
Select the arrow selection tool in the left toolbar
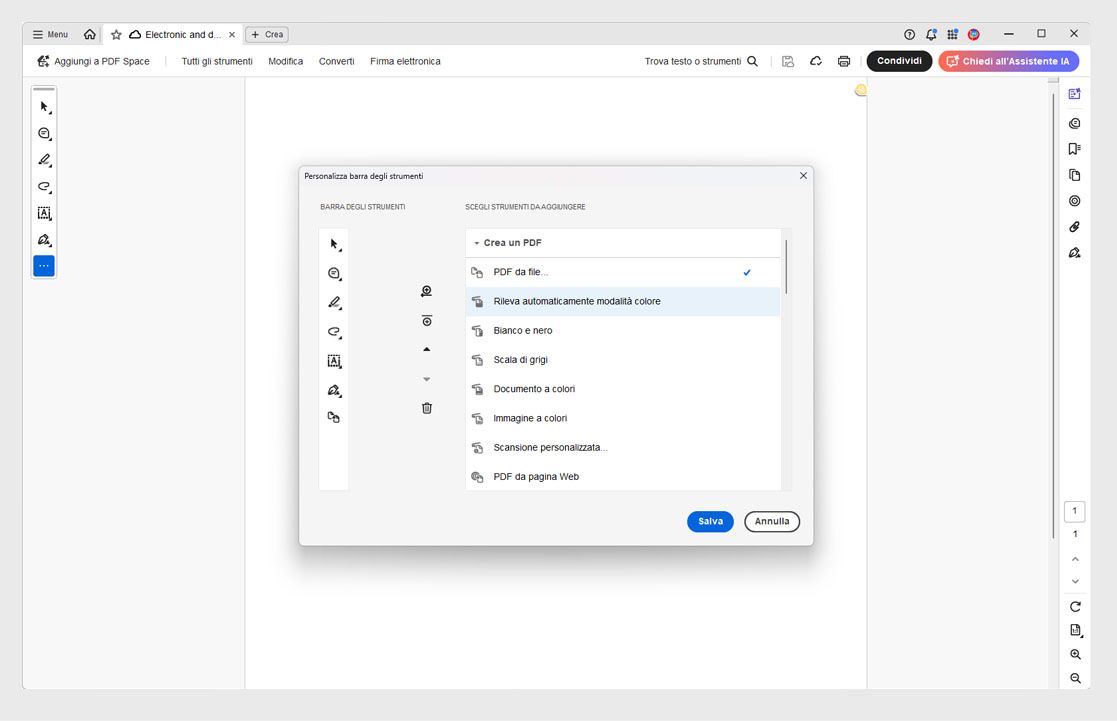point(43,105)
